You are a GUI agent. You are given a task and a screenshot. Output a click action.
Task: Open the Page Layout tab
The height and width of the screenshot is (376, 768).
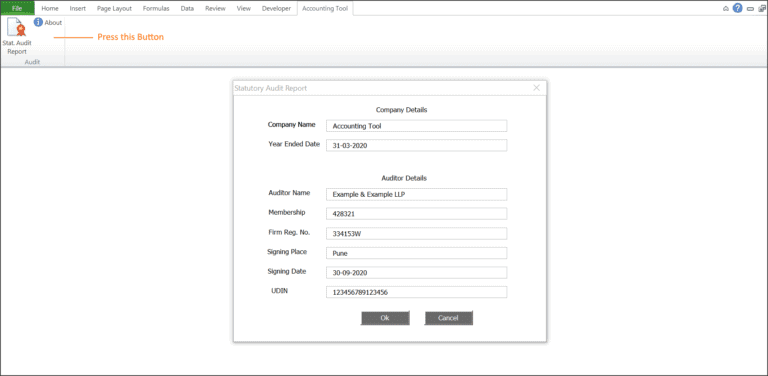pos(114,8)
